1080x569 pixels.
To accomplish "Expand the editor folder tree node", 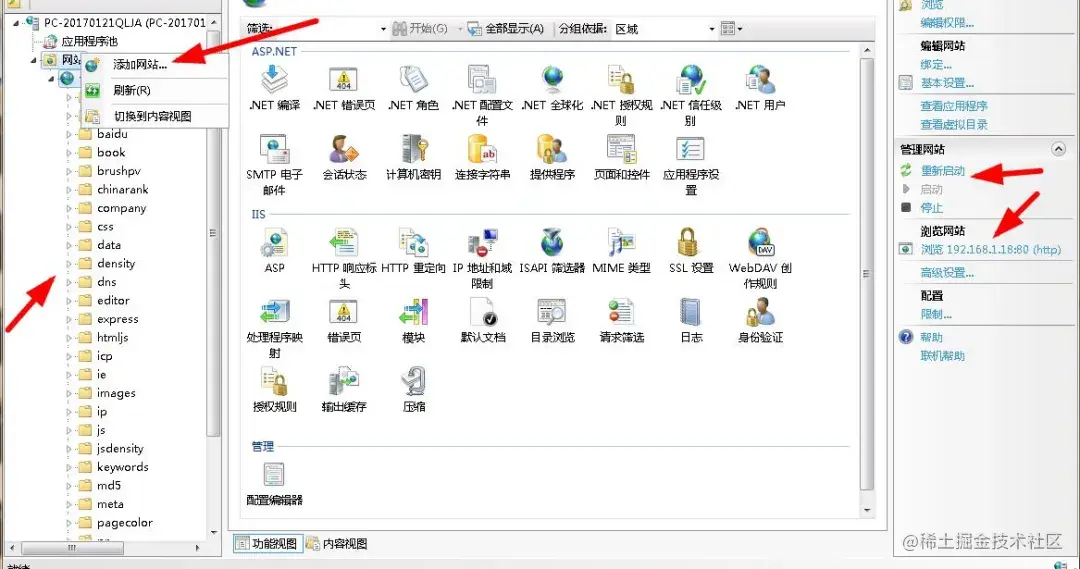I will click(x=69, y=301).
